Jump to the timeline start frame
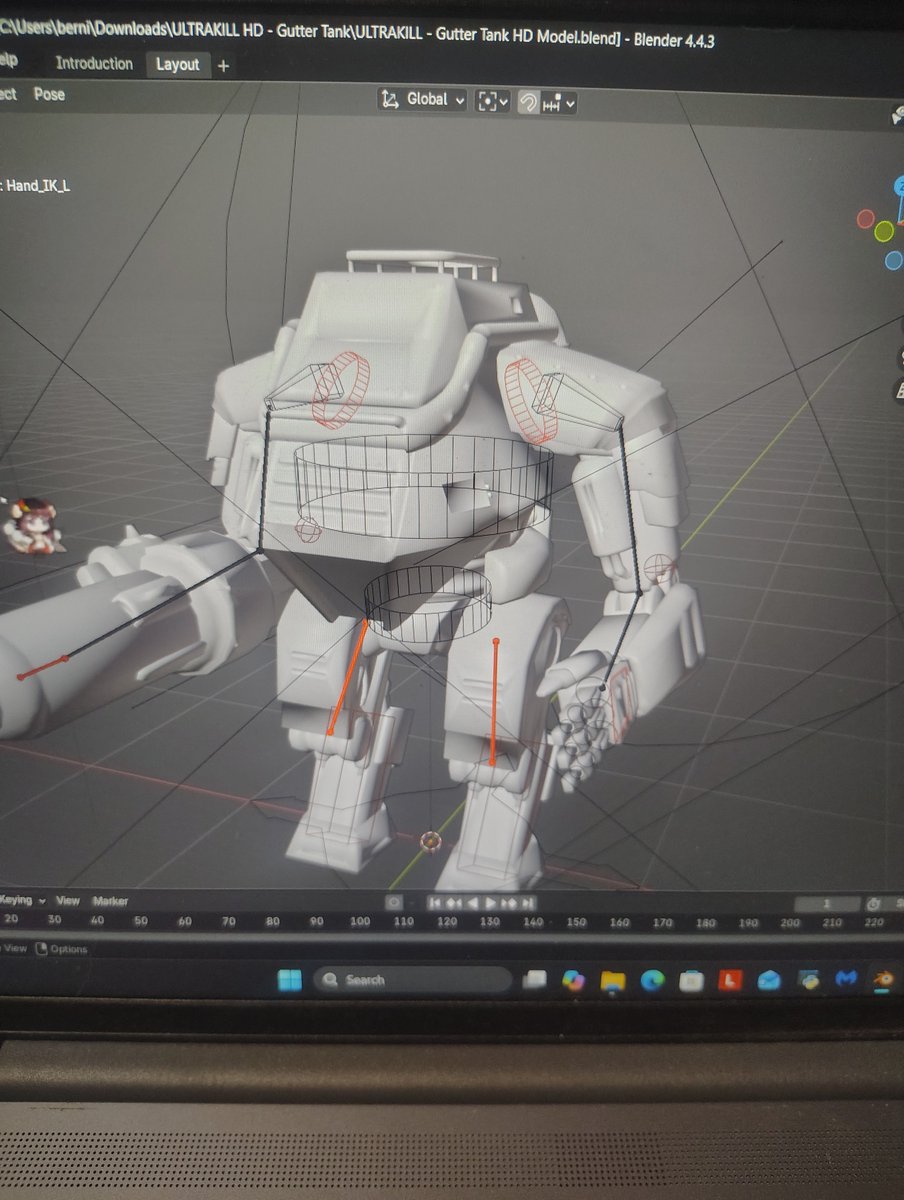The width and height of the screenshot is (904, 1200). 434,903
